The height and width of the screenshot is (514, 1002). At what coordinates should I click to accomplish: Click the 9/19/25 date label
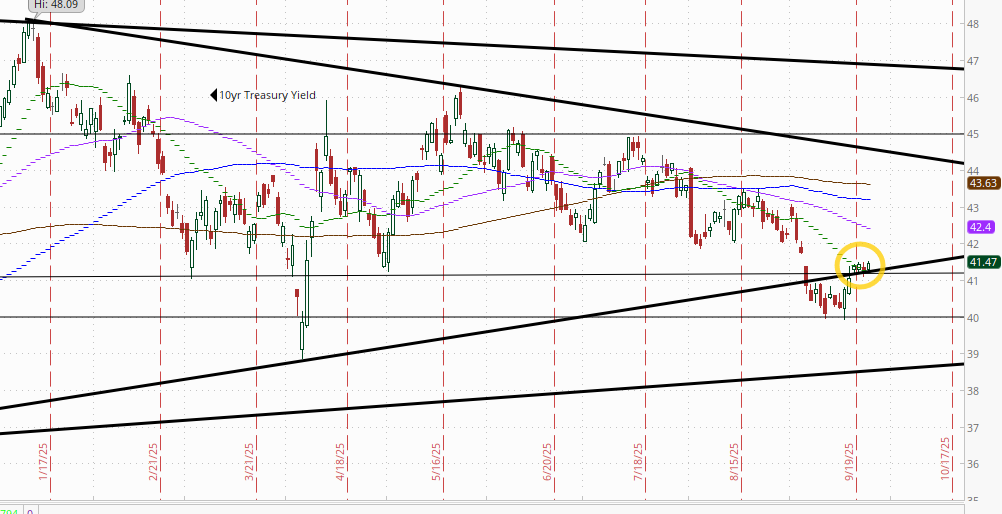[x=850, y=462]
